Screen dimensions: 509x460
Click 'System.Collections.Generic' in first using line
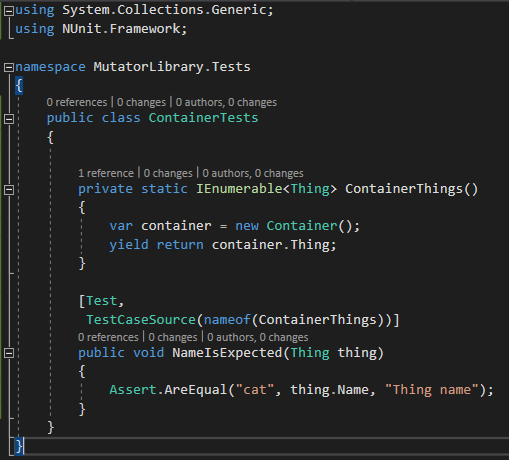tap(164, 10)
